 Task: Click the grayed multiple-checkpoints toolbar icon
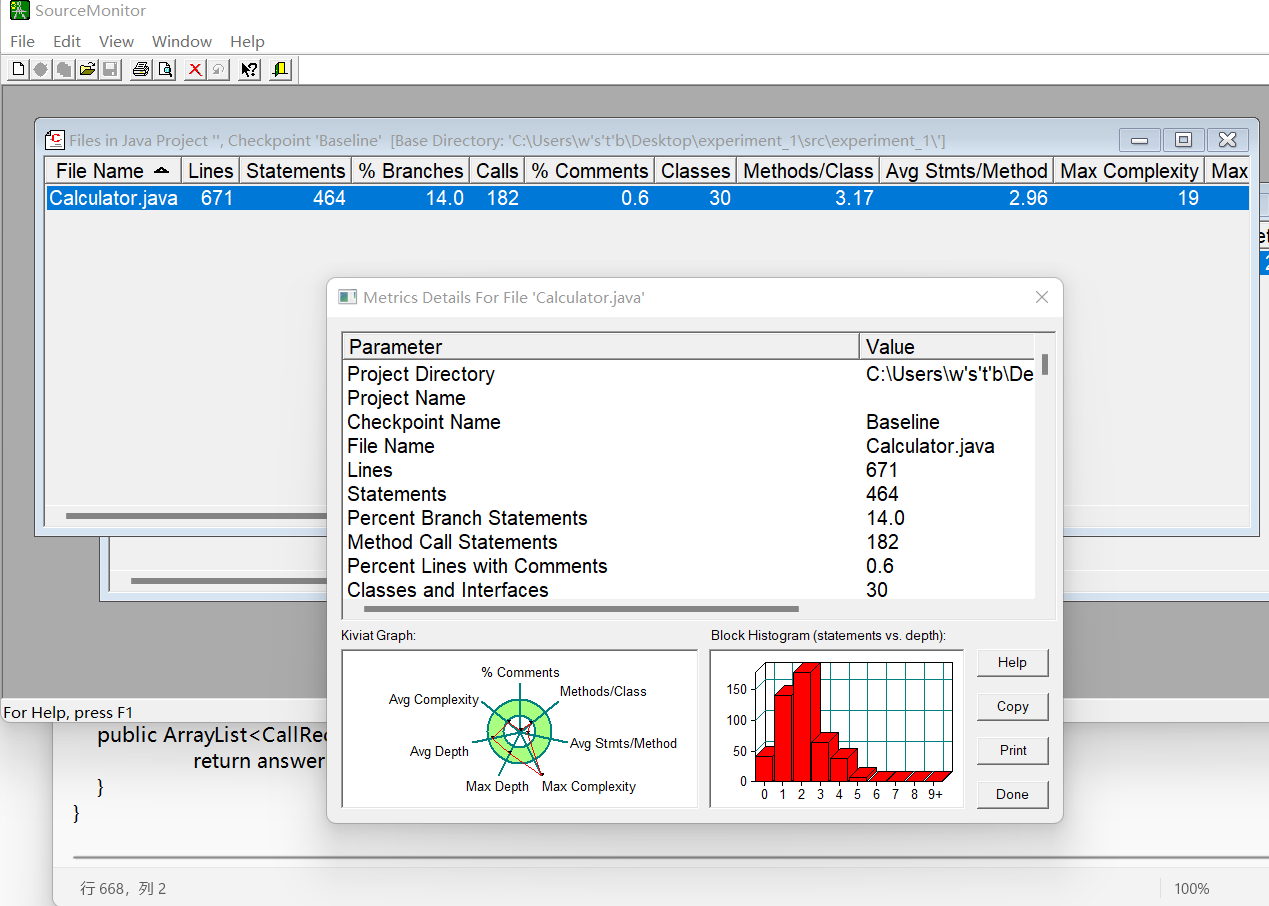pos(63,69)
